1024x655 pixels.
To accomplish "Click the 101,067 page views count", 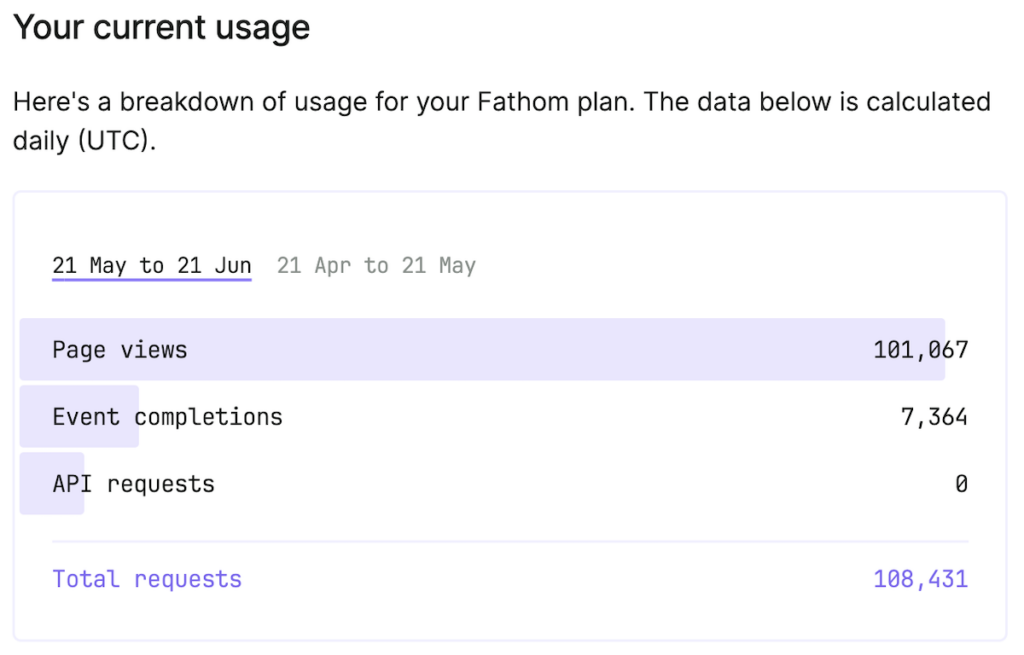I will (920, 350).
